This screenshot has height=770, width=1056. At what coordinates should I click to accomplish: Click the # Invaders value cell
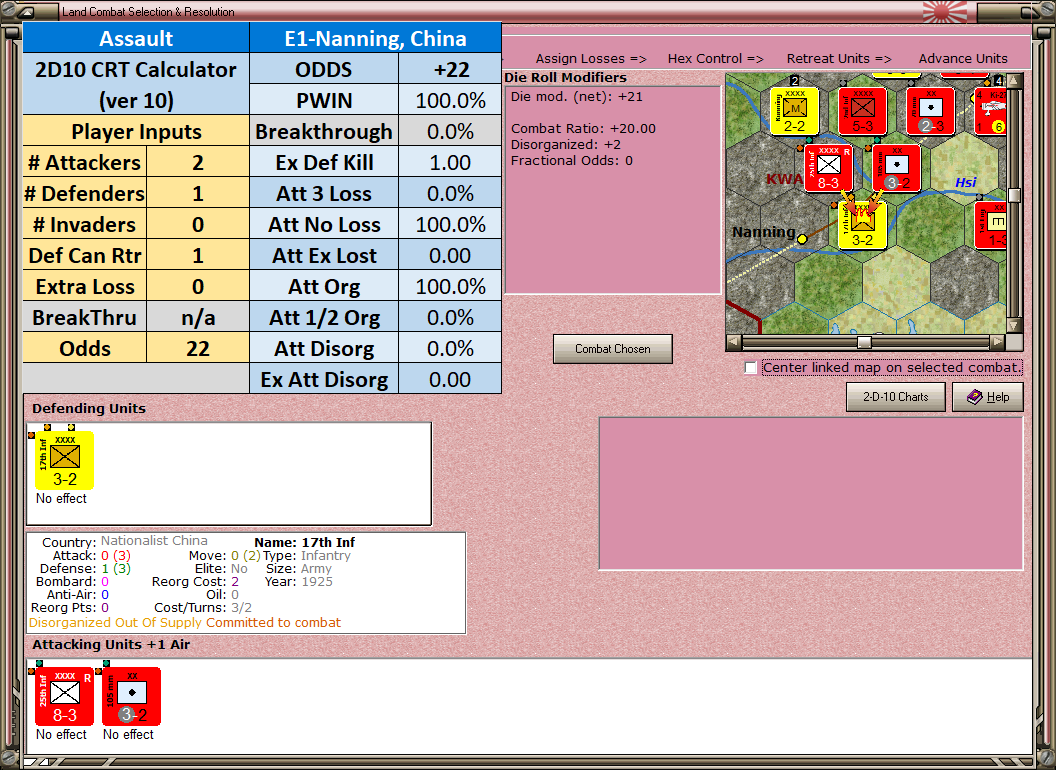point(198,224)
